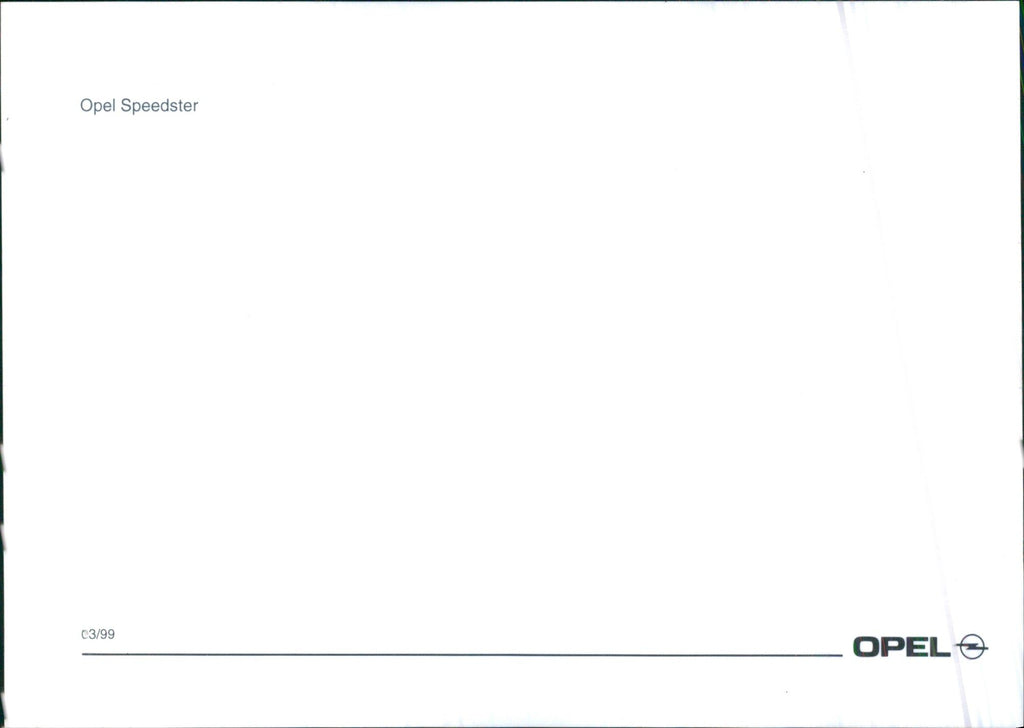Screen dimensions: 1024x728
Task: Select the letter O in OPEL logo
Action: [x=867, y=647]
